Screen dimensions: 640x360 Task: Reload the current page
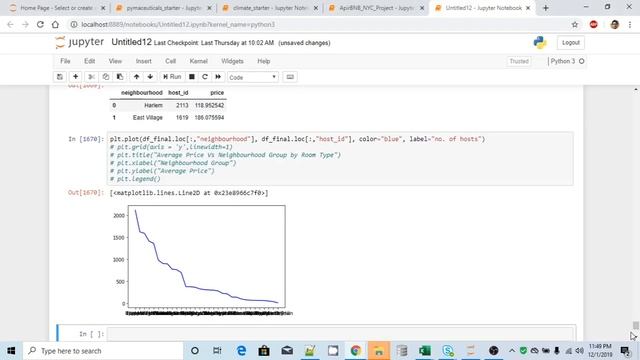40,24
